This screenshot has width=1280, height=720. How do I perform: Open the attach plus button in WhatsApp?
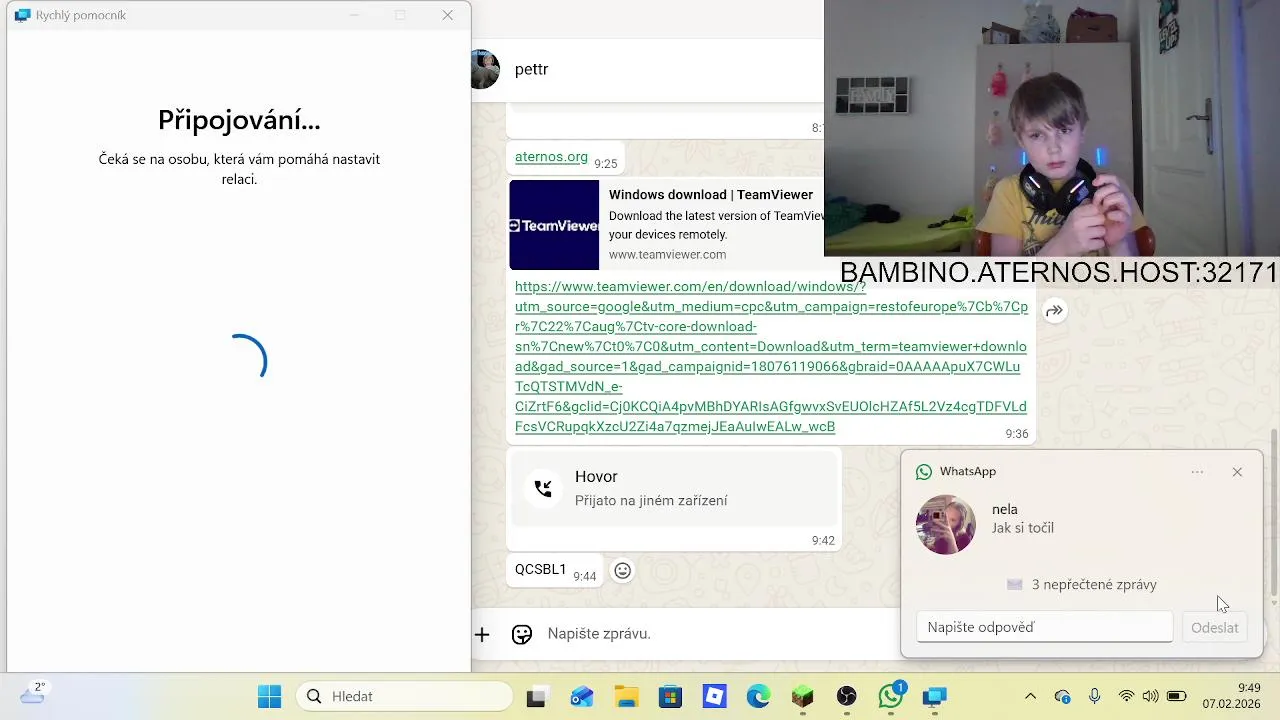click(482, 634)
